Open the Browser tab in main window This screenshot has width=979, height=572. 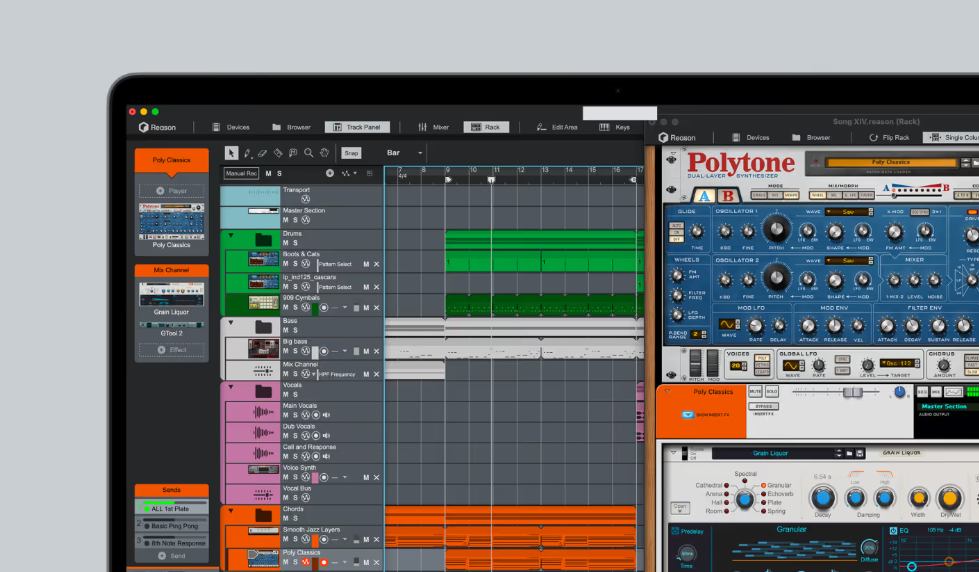[x=292, y=127]
